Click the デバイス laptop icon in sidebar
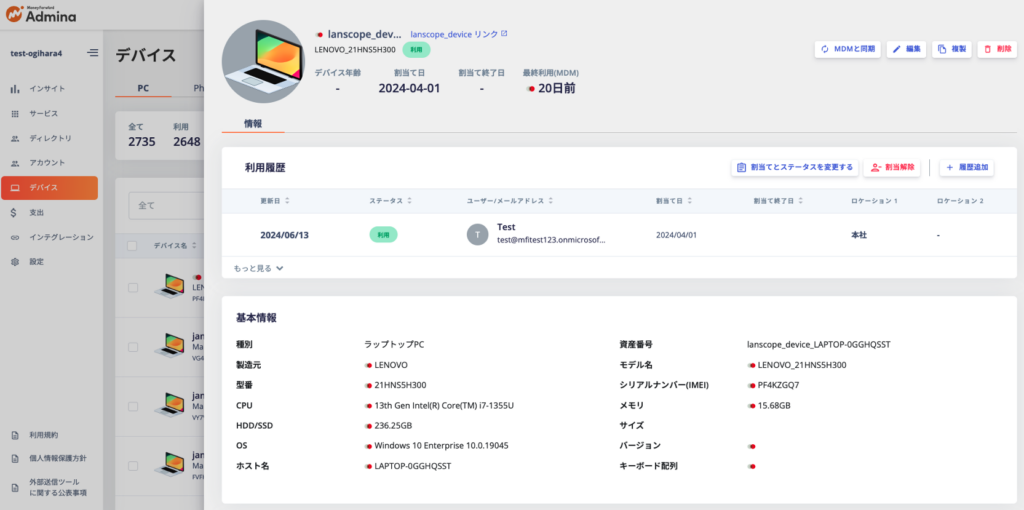The height and width of the screenshot is (510, 1024). coord(15,188)
